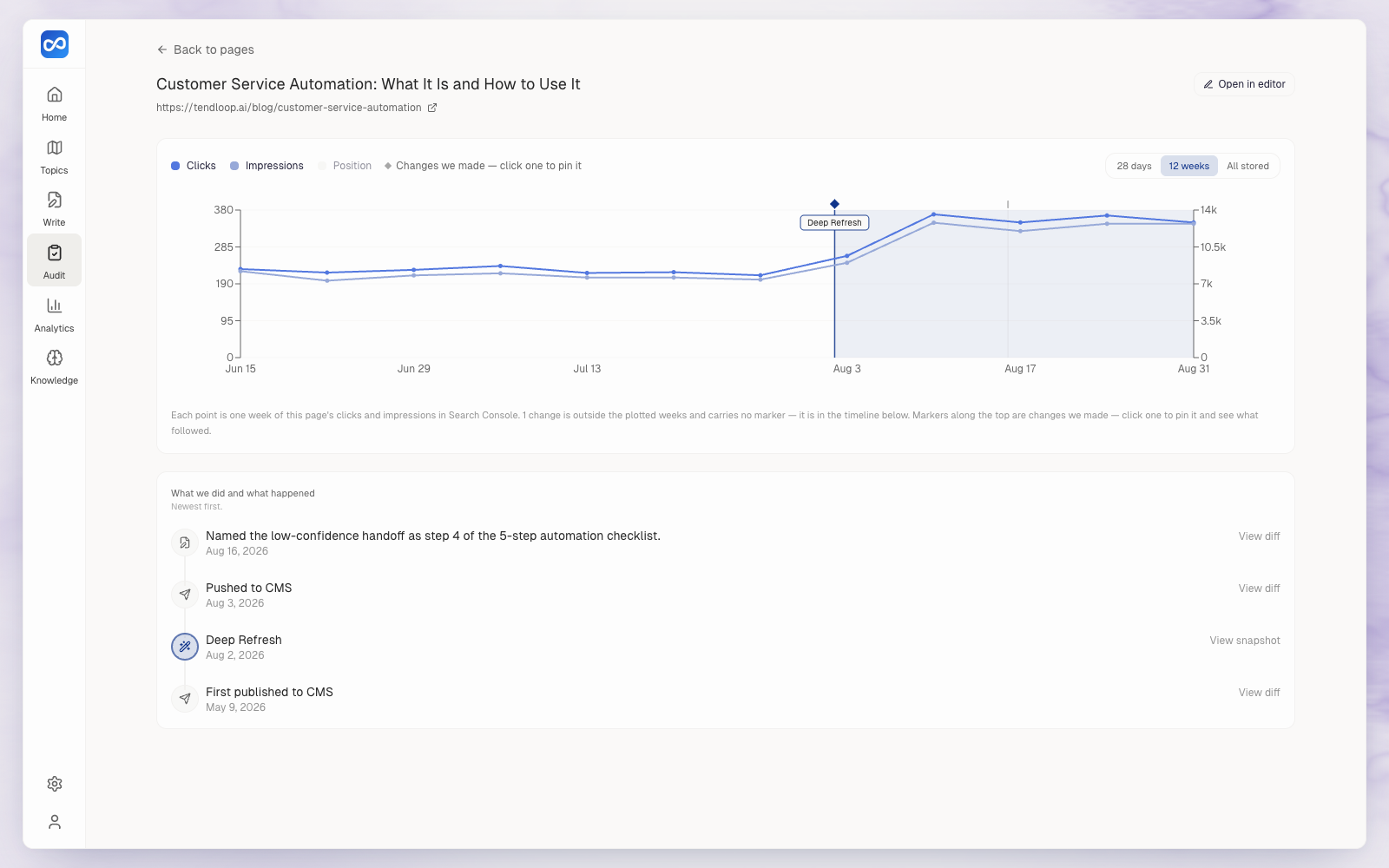Click Open in editor button
This screenshot has height=868, width=1389.
[x=1244, y=84]
